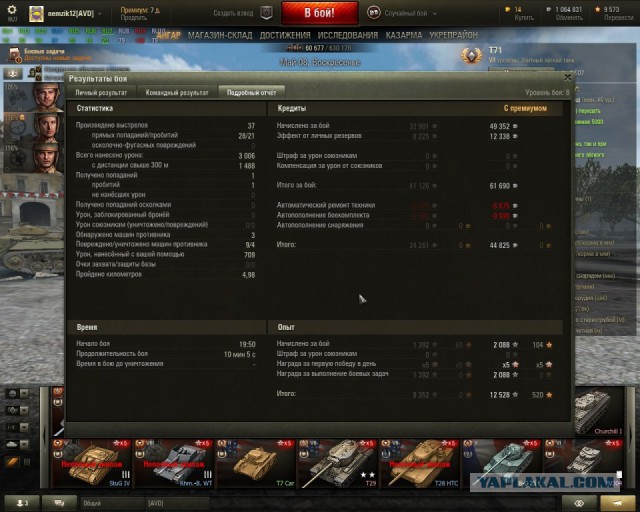Expand the tier I-X filter dropdown
The height and width of the screenshot is (512, 640).
24,427
